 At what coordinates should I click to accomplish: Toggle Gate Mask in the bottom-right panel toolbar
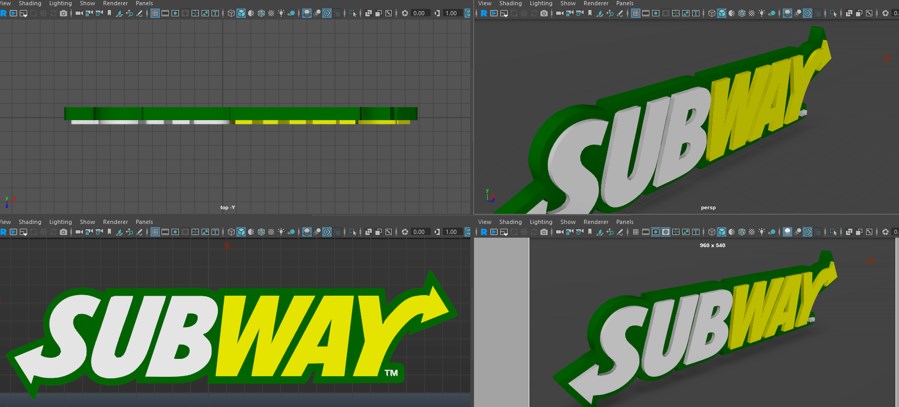pos(666,232)
